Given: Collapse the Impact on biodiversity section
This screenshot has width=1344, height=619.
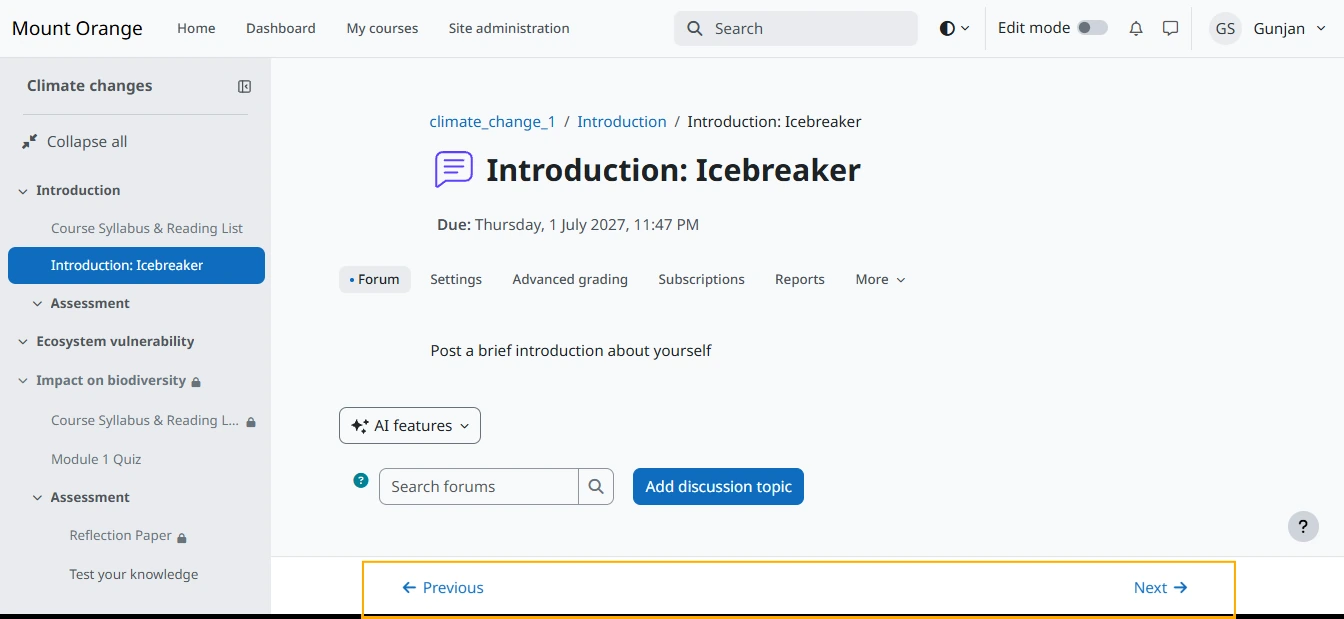Looking at the screenshot, I should click(22, 381).
